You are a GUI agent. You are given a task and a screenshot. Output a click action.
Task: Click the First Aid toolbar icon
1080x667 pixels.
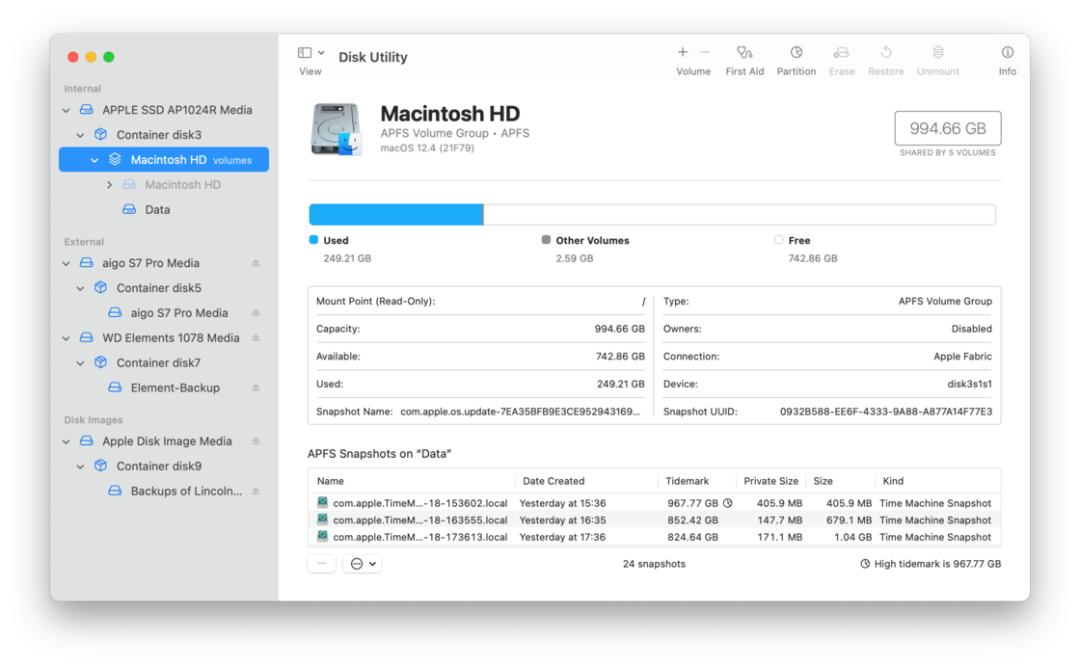pyautogui.click(x=744, y=53)
